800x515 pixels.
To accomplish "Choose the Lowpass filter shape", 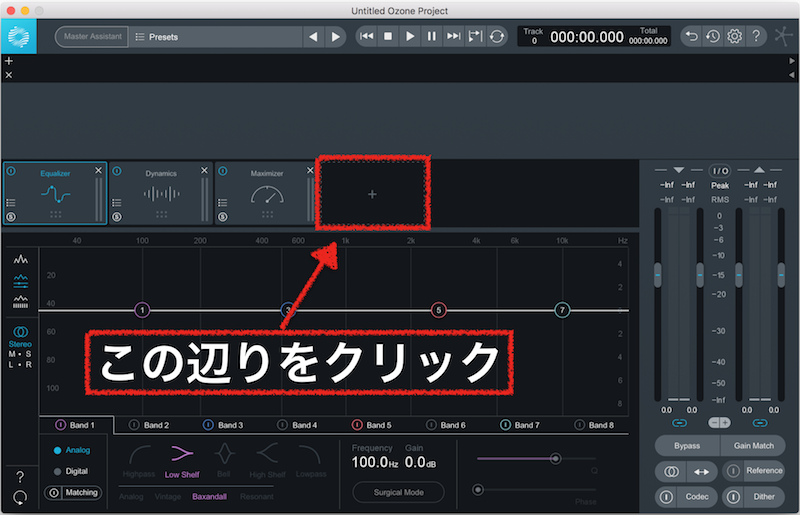I will pyautogui.click(x=311, y=461).
